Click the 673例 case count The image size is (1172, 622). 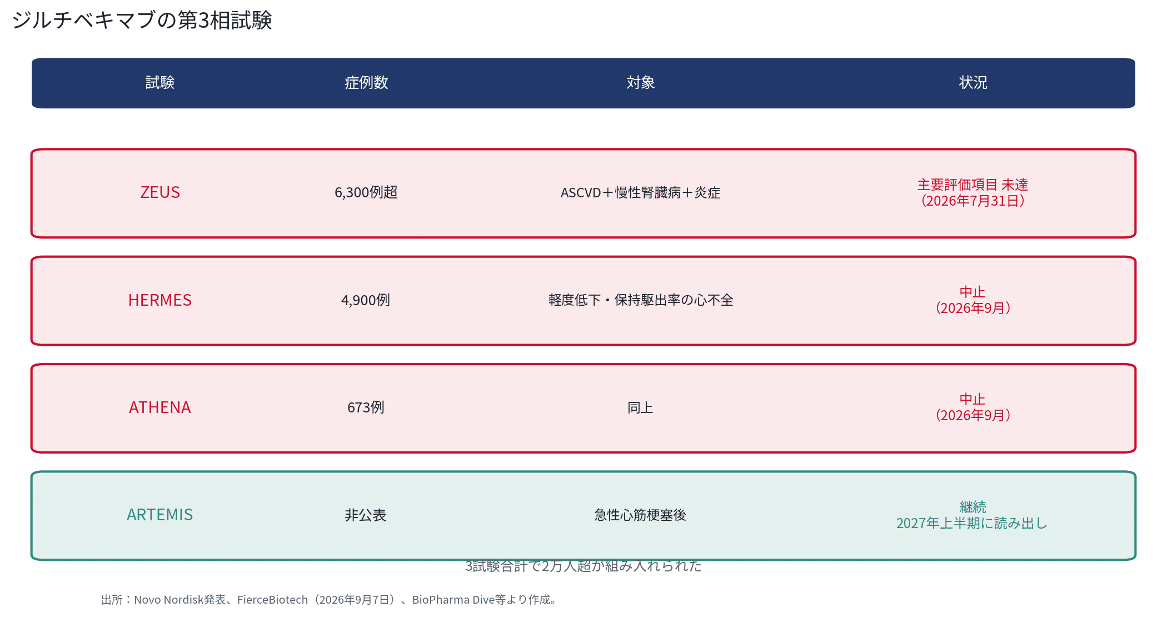pos(366,407)
